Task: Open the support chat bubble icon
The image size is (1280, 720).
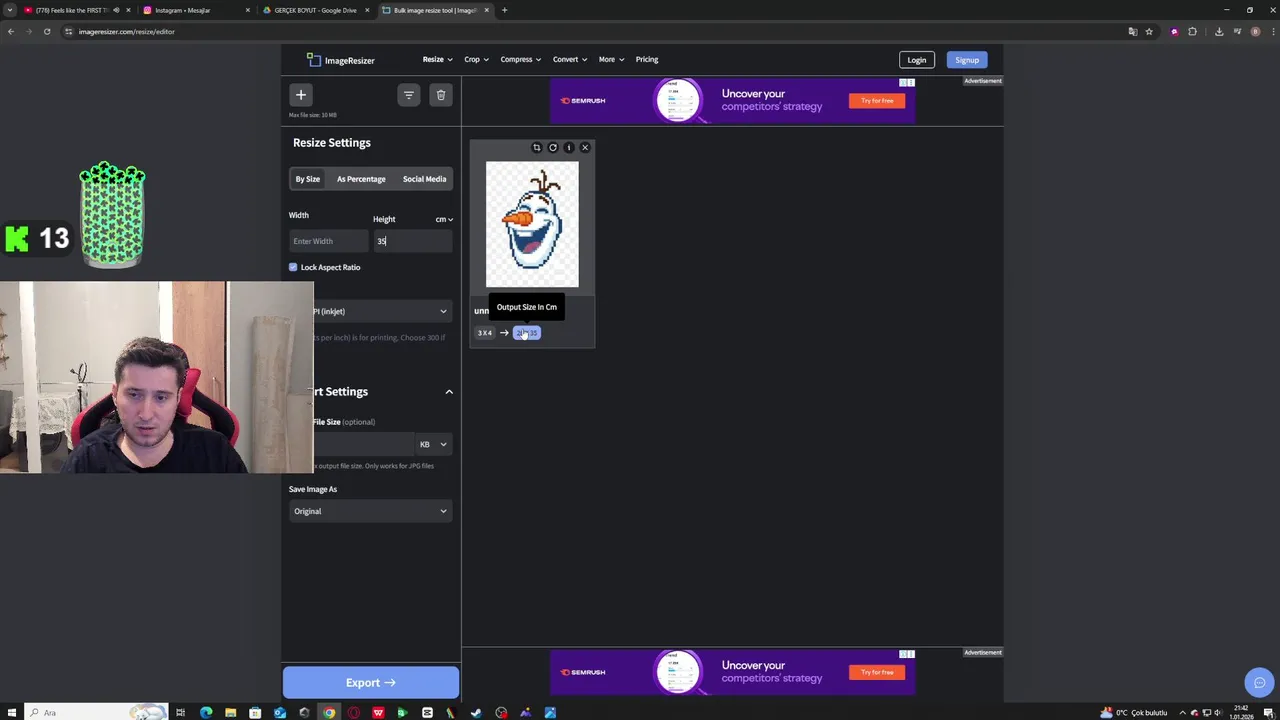Action: point(1259,683)
